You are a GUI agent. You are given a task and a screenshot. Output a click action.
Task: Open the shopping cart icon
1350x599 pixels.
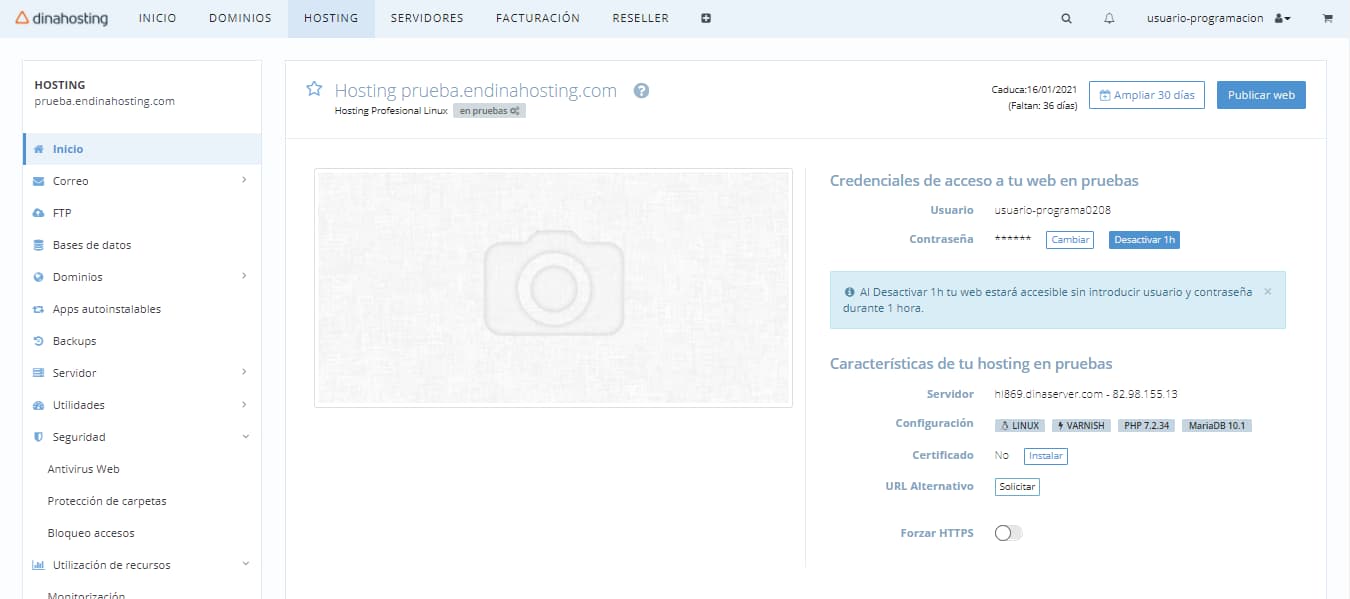point(1328,18)
